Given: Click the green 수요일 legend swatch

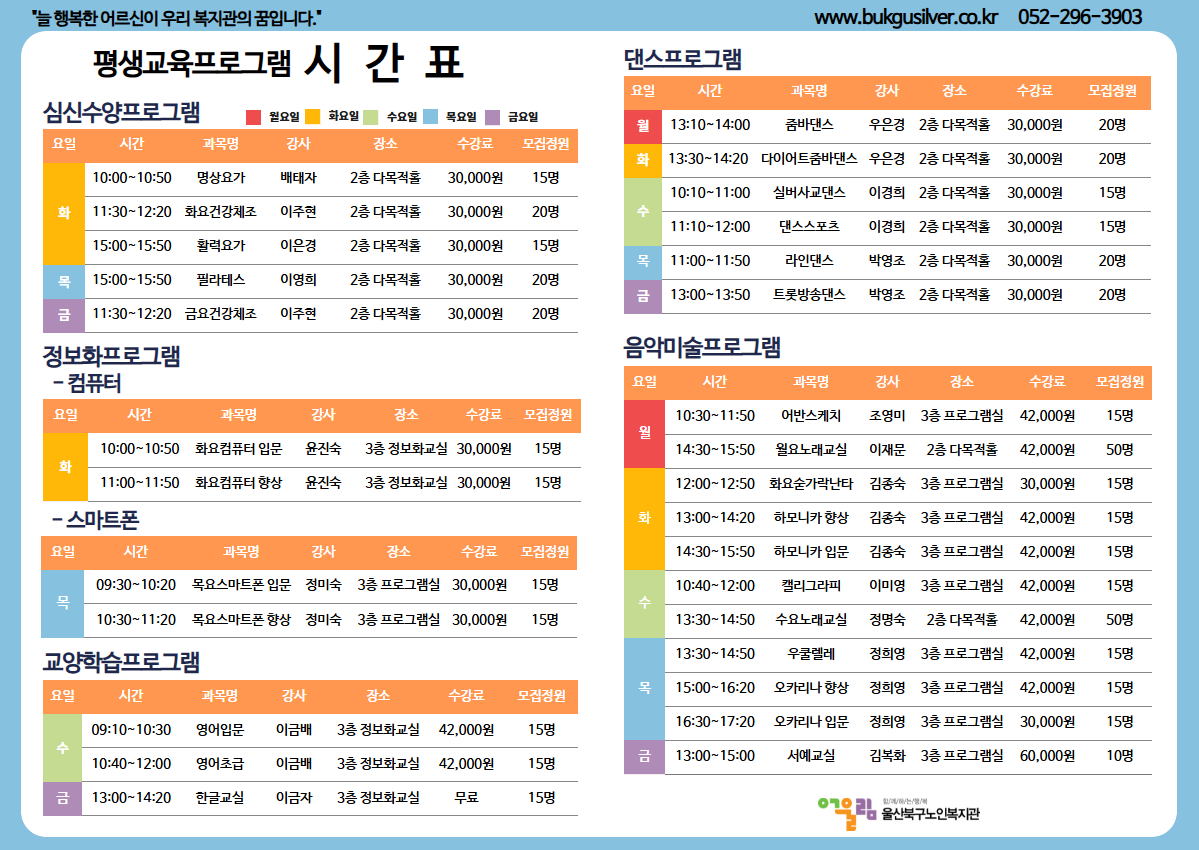Looking at the screenshot, I should (370, 117).
